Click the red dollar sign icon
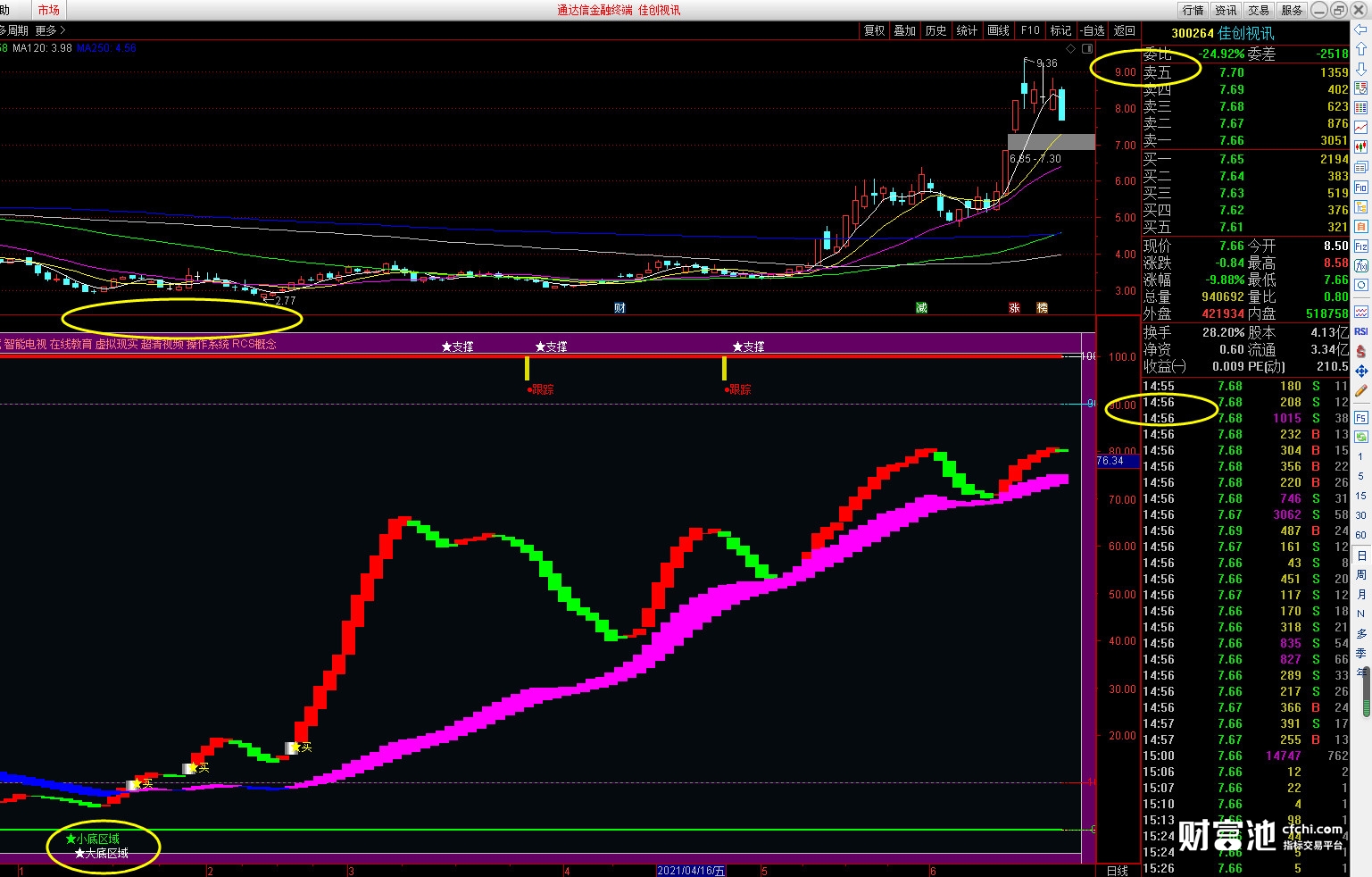 pos(1361,351)
